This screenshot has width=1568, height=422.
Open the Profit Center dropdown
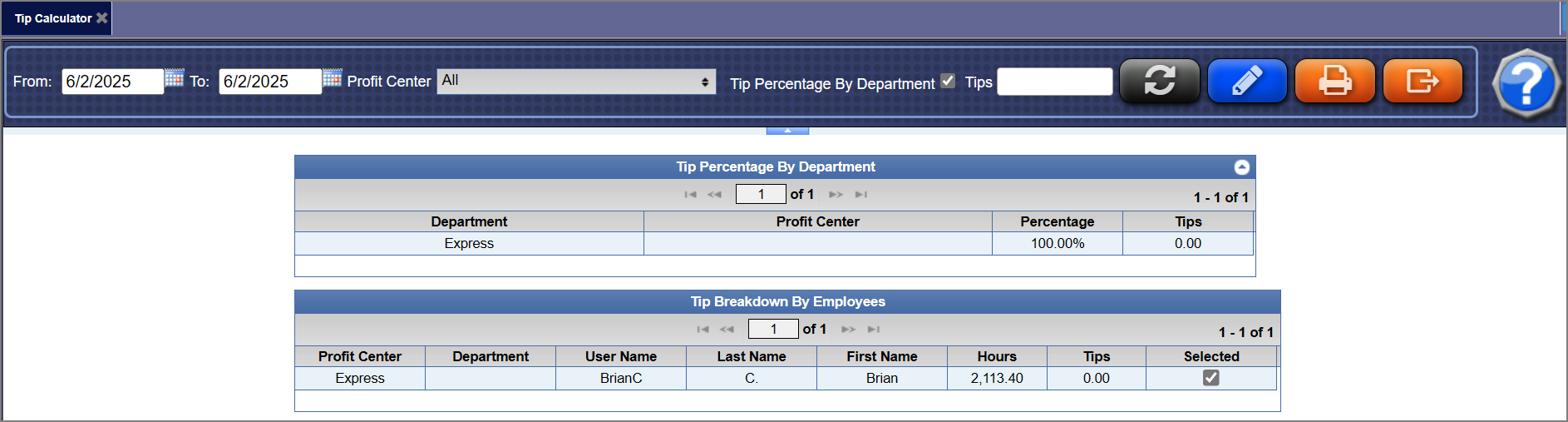click(575, 81)
